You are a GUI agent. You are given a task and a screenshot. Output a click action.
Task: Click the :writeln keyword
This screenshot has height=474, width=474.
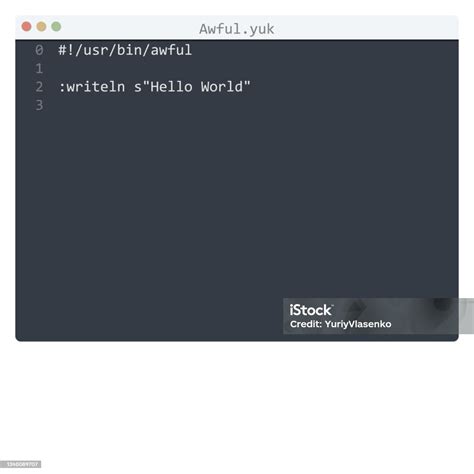pyautogui.click(x=92, y=87)
